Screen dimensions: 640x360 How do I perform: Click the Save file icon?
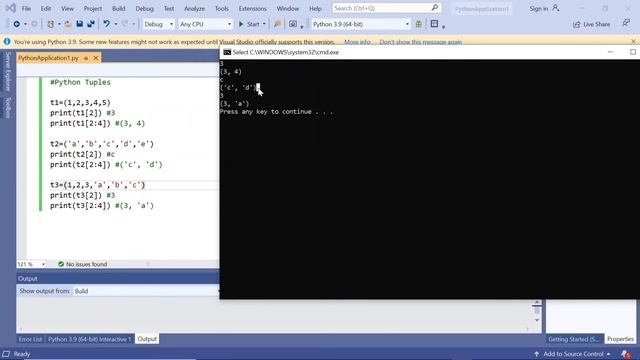click(x=80, y=24)
